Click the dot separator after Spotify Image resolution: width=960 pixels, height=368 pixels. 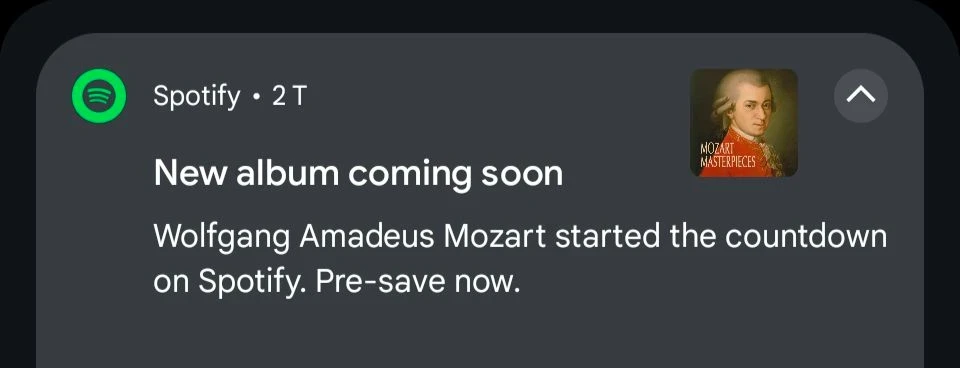(x=256, y=97)
